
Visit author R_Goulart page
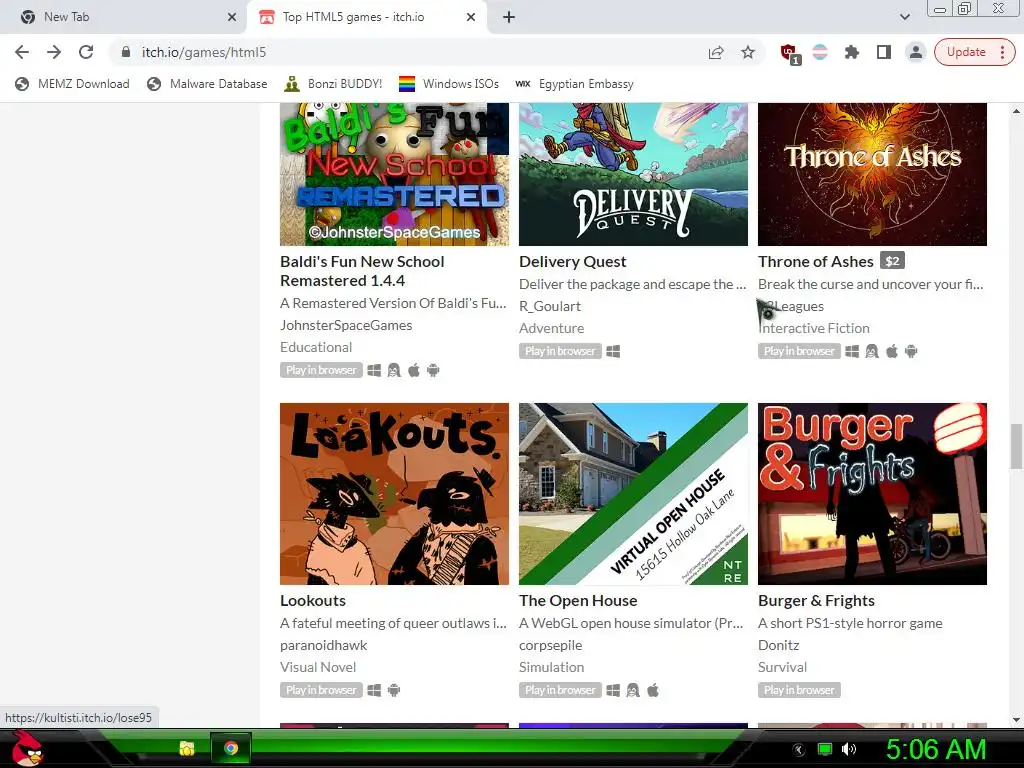point(550,306)
